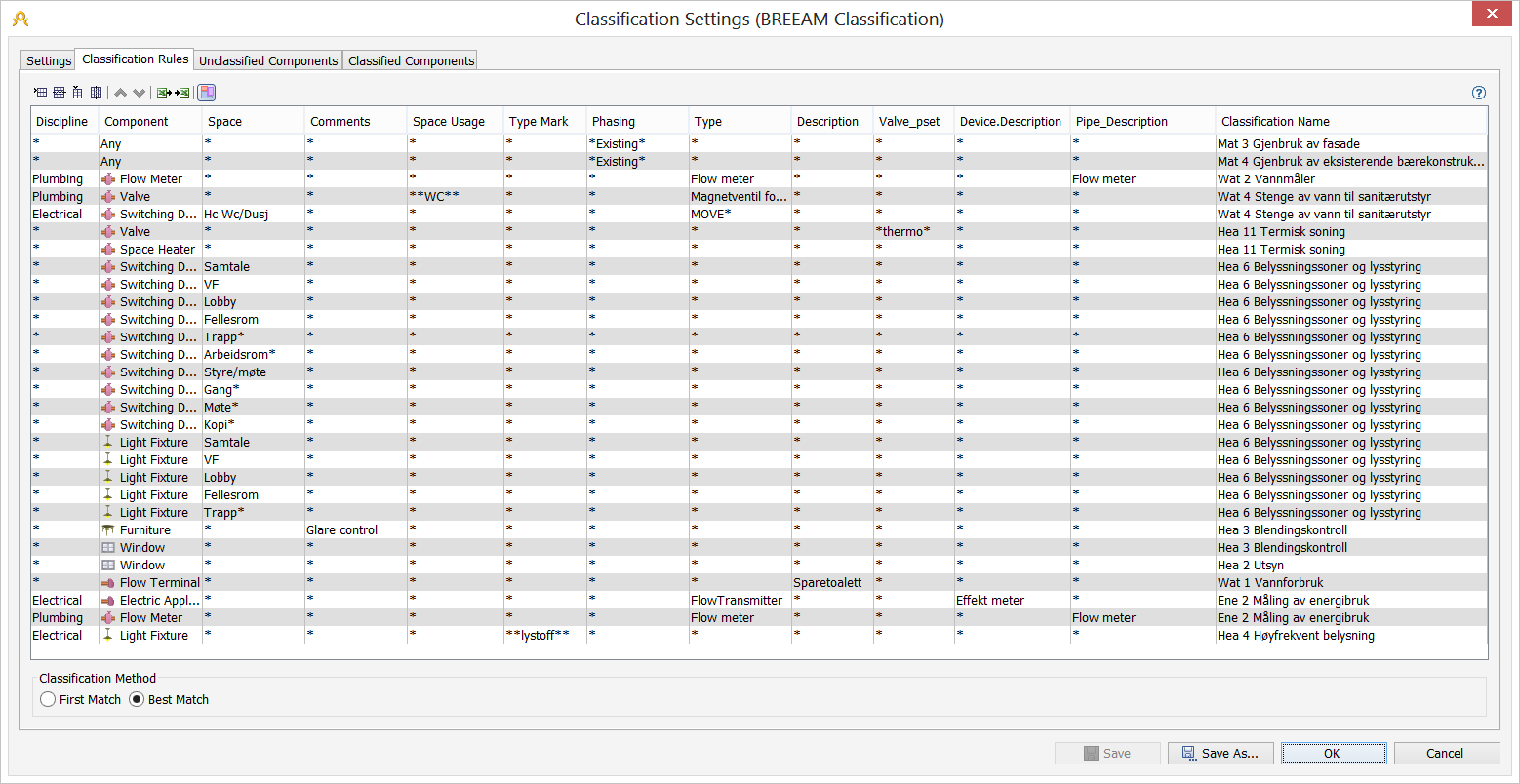Move selected rule up with arrow icon
Image resolution: width=1520 pixels, height=784 pixels.
pos(120,93)
